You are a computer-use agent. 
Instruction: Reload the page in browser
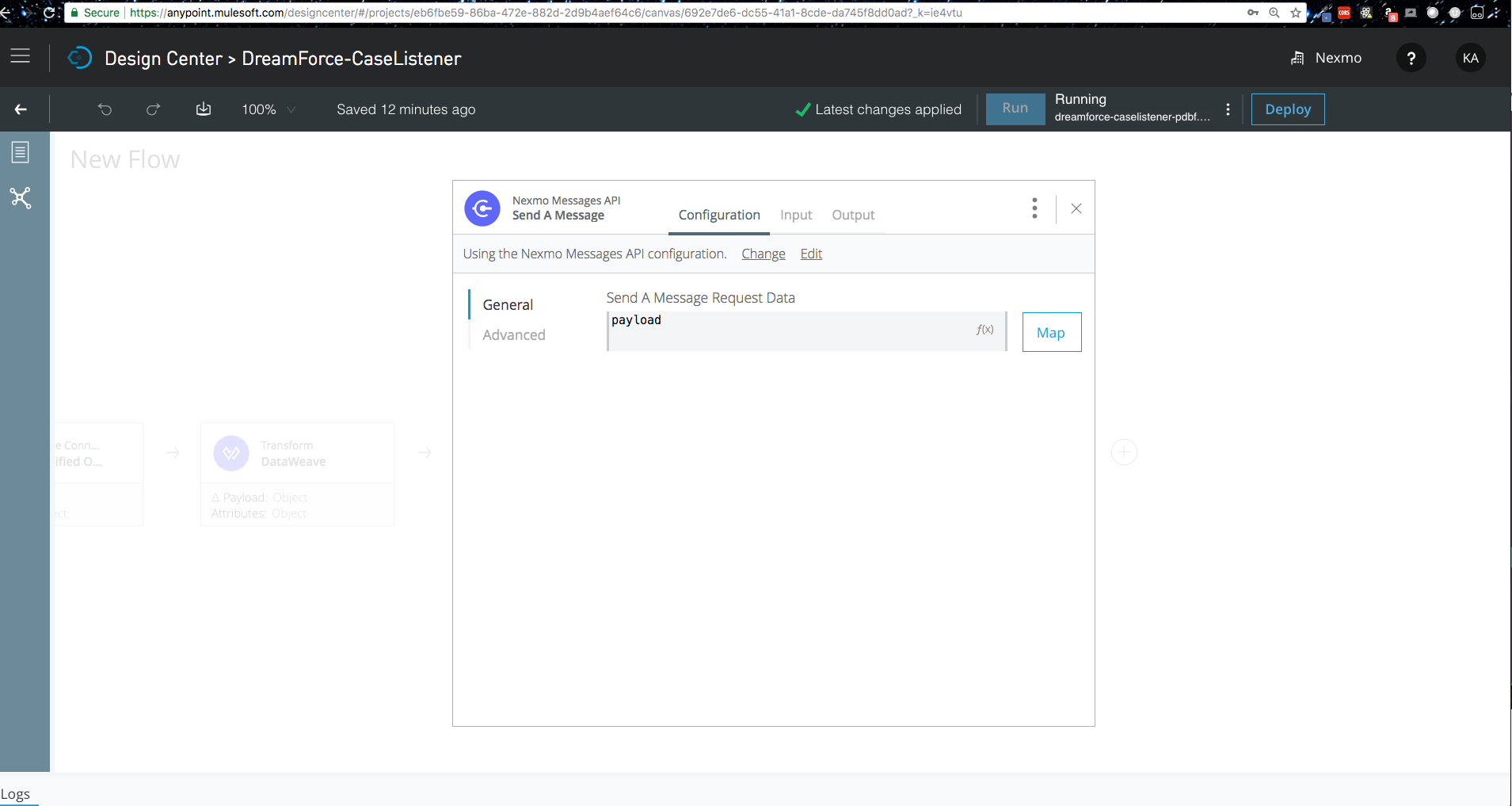(x=49, y=13)
